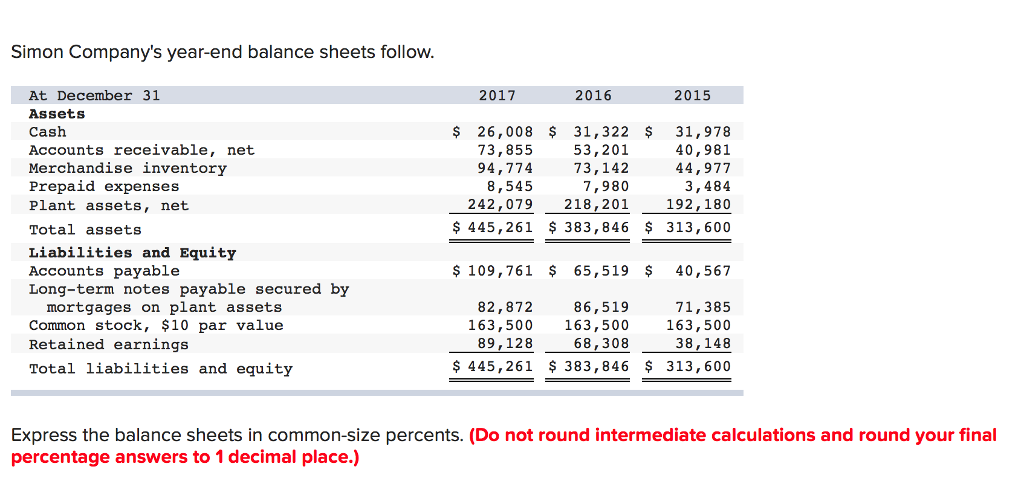The height and width of the screenshot is (481, 1024).
Task: Click the 2017 cash value 26,008
Action: click(x=505, y=132)
